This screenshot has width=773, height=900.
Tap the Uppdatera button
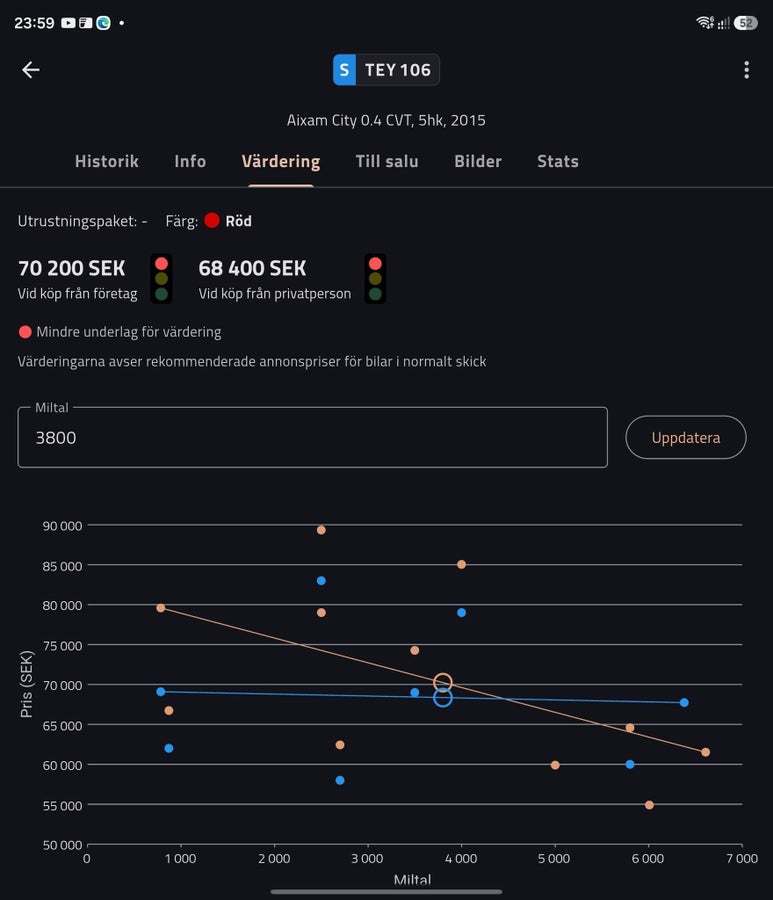coord(686,437)
